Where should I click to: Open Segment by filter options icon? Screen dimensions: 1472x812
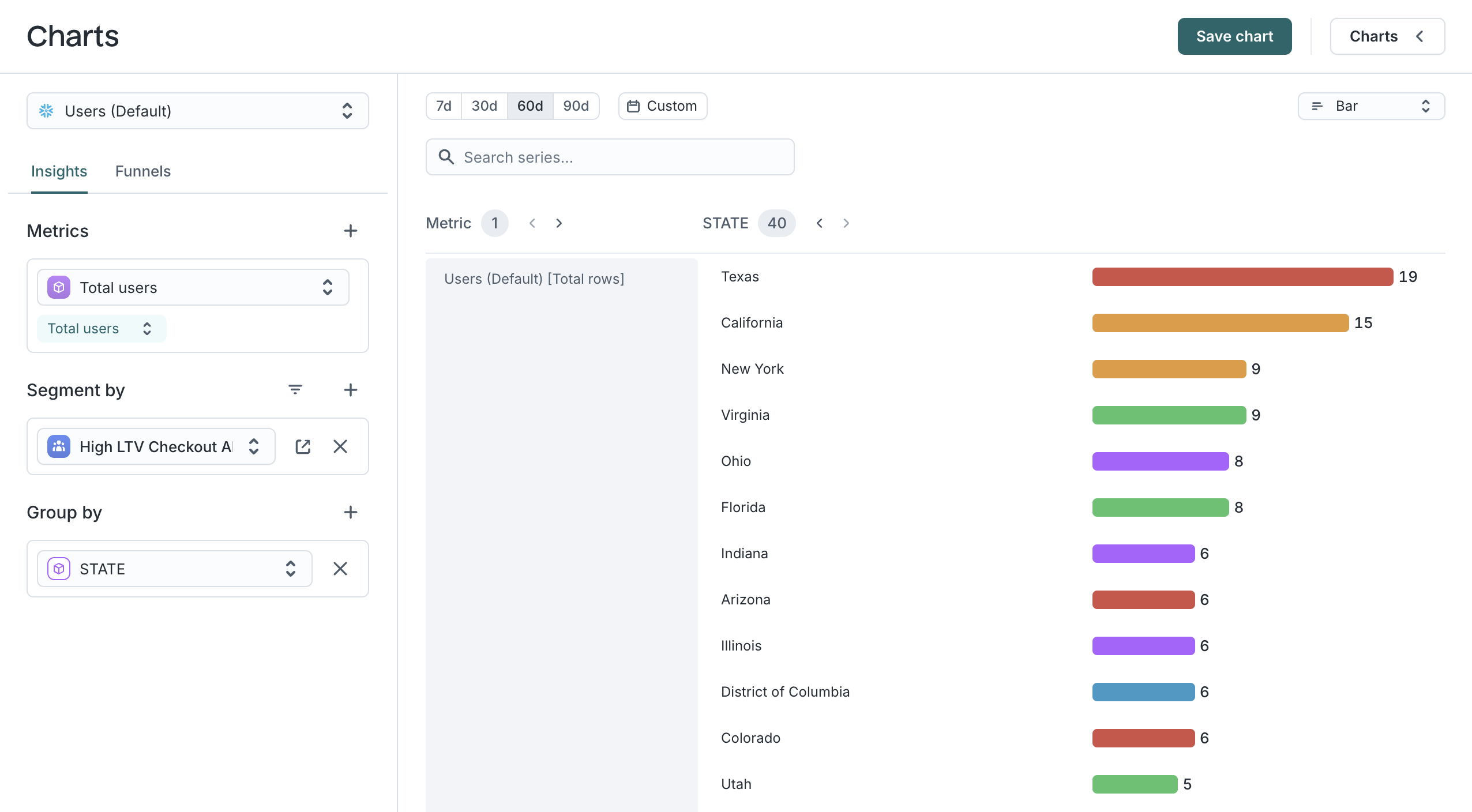click(x=295, y=390)
